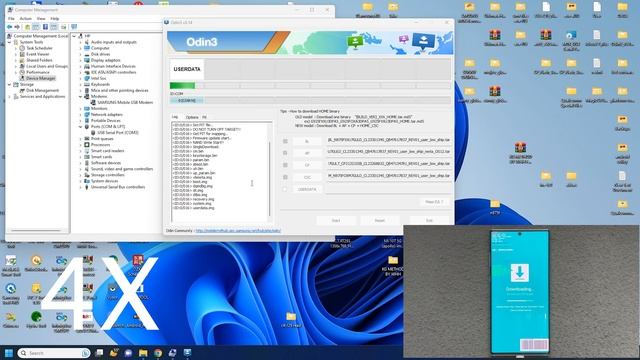Click the Reset button in Odin
Viewport: 640px width, 360px height.
coord(380,220)
